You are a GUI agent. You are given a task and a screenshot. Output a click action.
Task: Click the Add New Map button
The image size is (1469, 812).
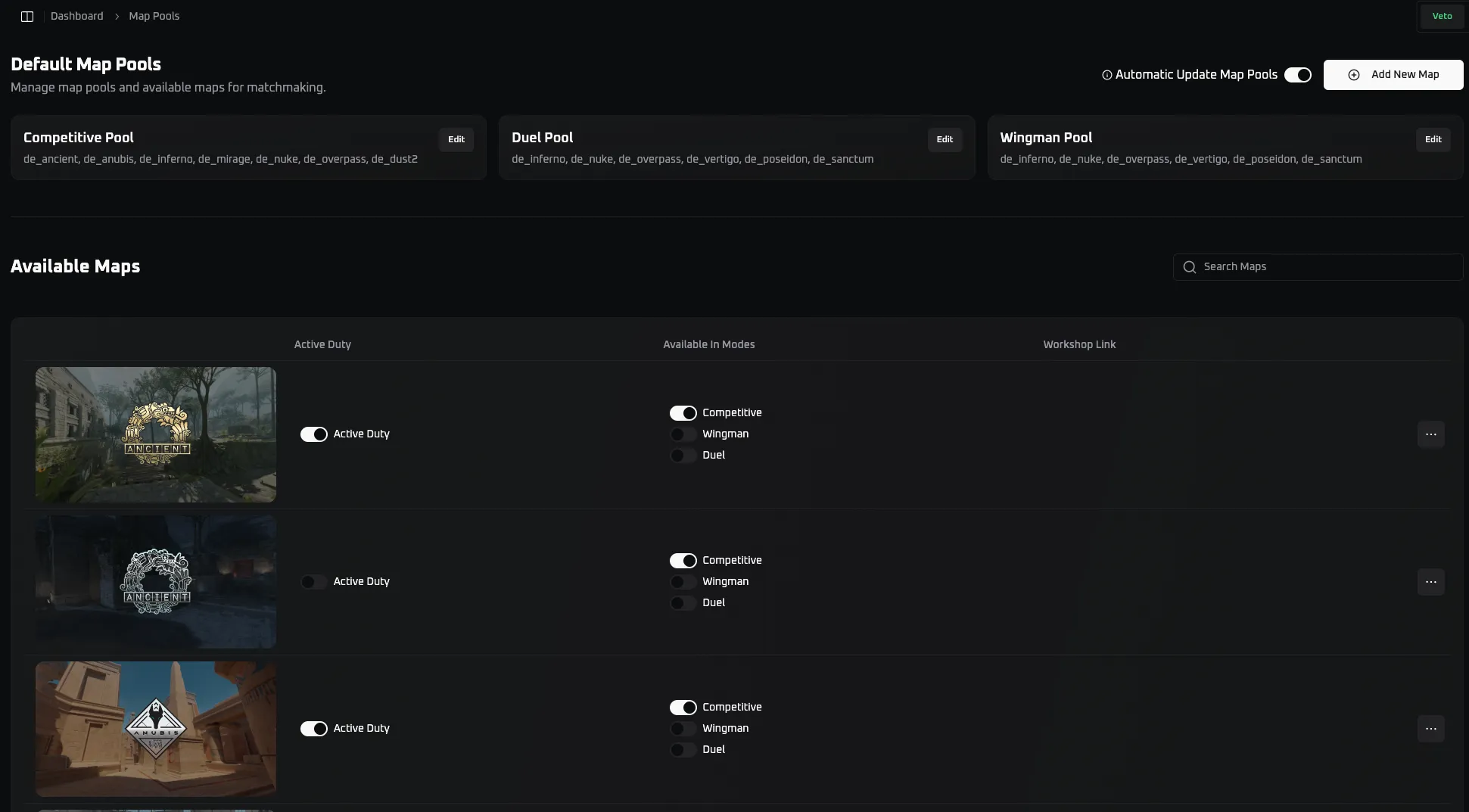click(1393, 75)
